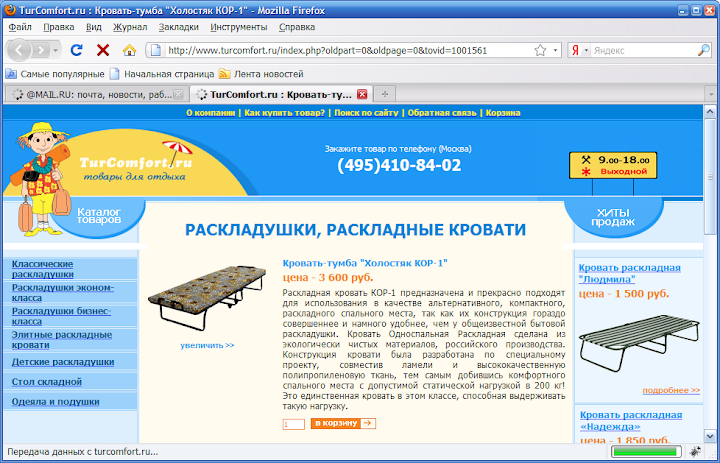The image size is (720, 463).
Task: Click the working hours yellow sign
Action: (613, 165)
